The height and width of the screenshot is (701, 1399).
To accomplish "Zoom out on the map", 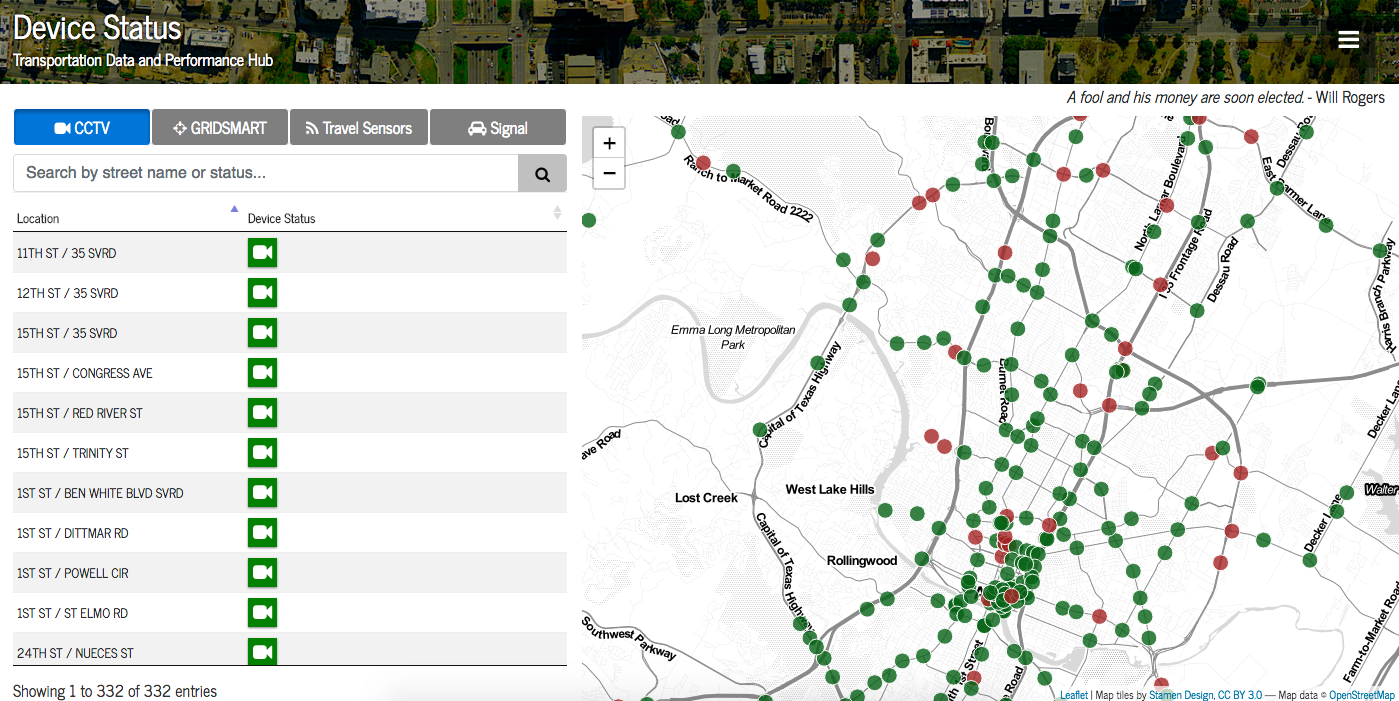I will coord(609,173).
